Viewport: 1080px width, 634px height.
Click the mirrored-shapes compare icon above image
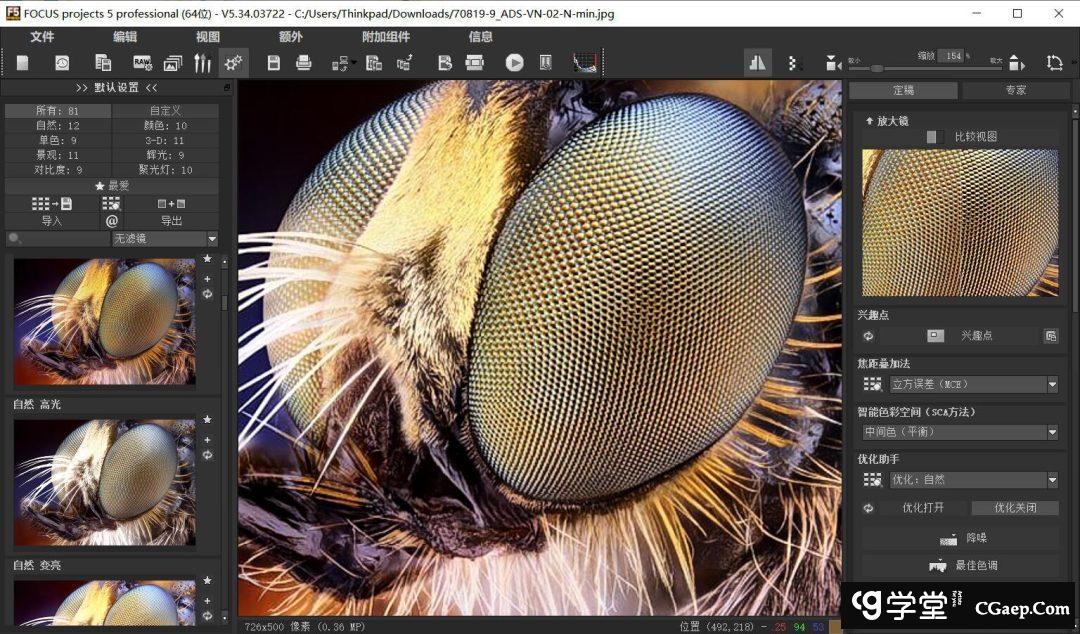pos(757,63)
